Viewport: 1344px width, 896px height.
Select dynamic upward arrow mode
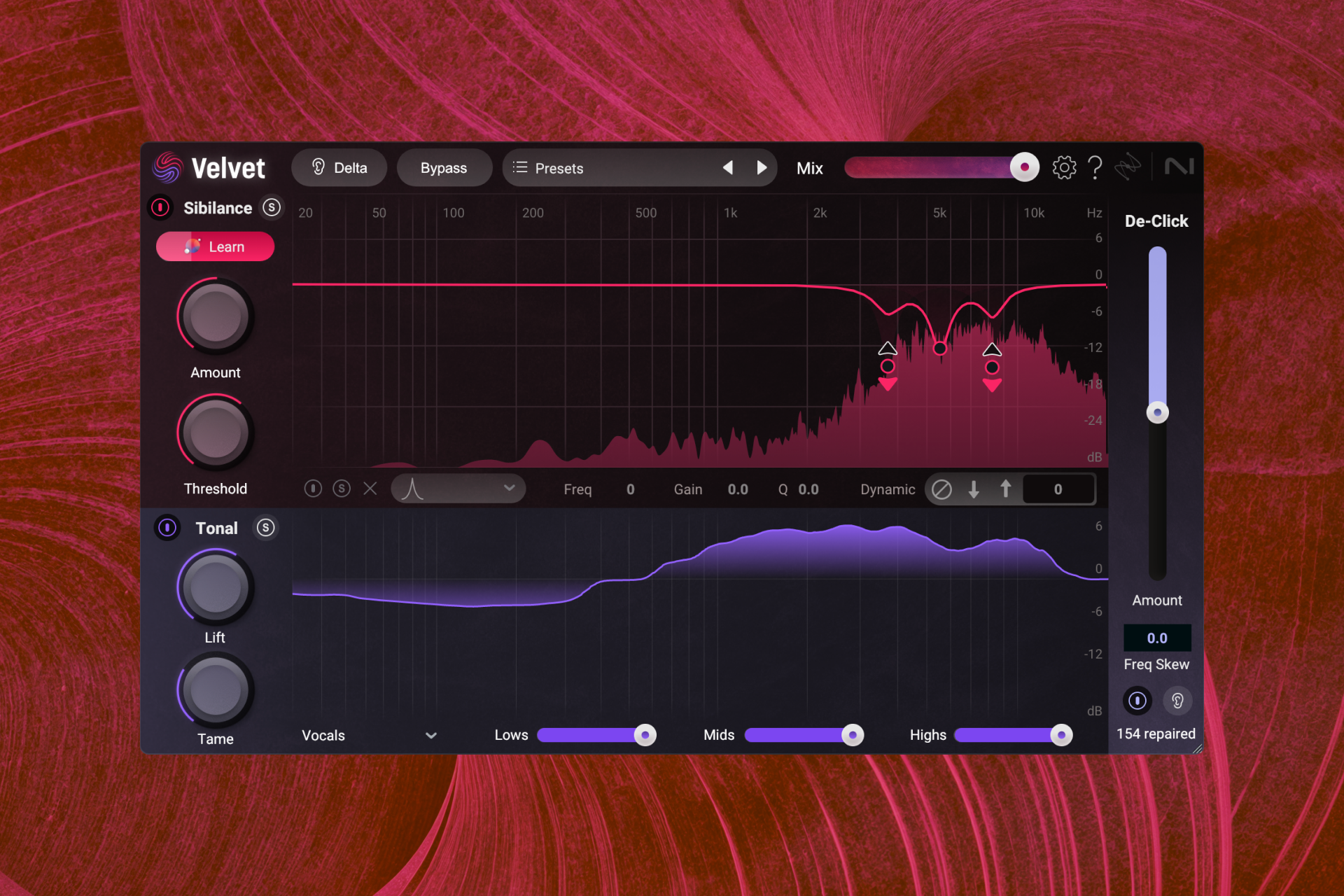1005,489
